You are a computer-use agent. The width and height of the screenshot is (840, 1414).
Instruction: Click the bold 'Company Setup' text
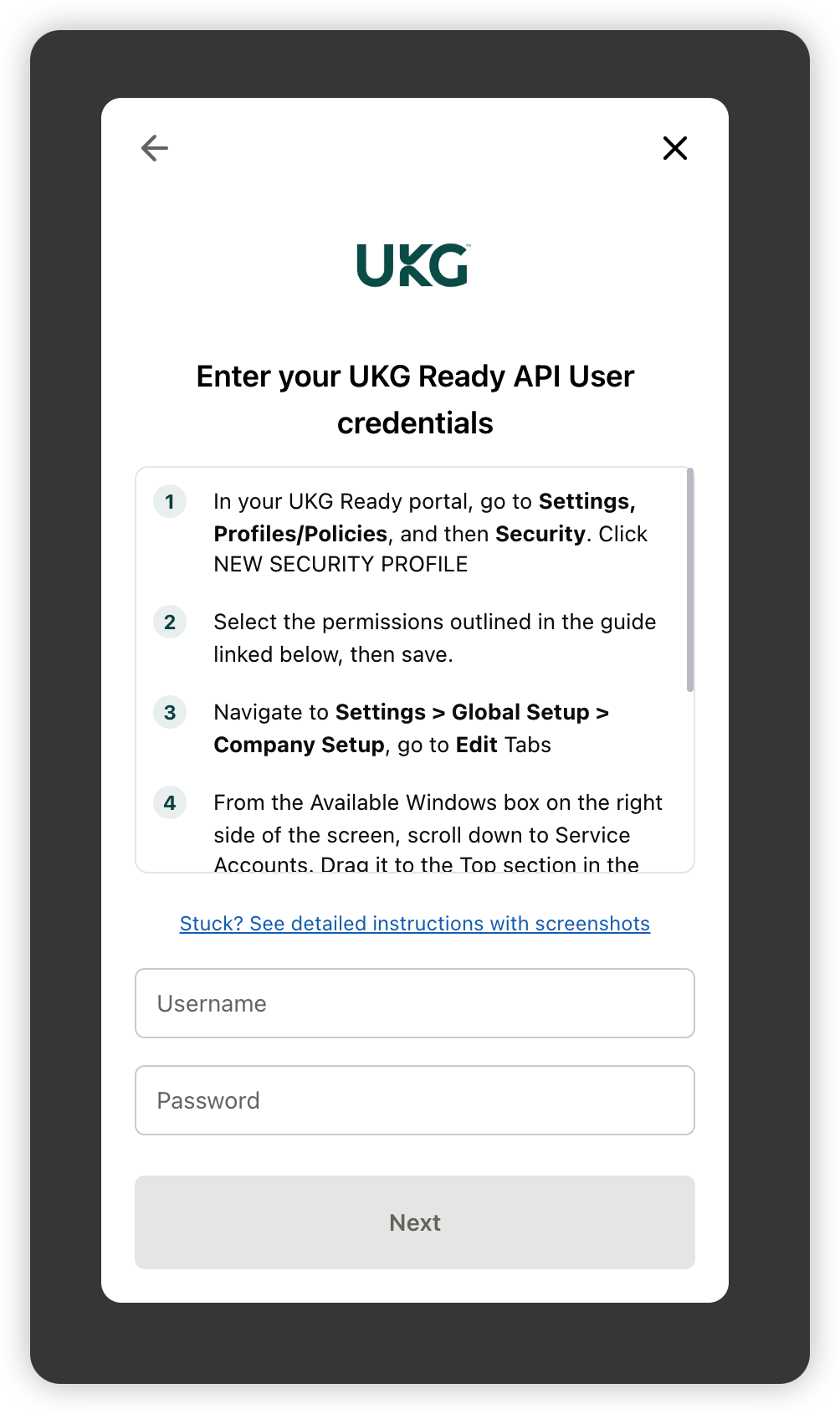click(x=299, y=745)
